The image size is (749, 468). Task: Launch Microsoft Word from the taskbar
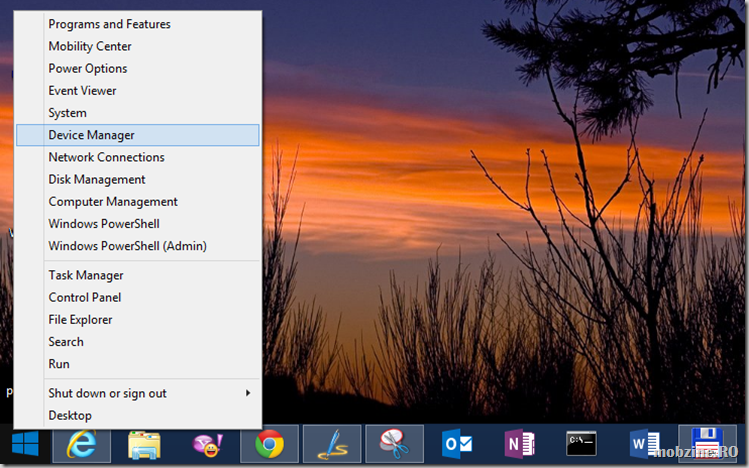[643, 443]
